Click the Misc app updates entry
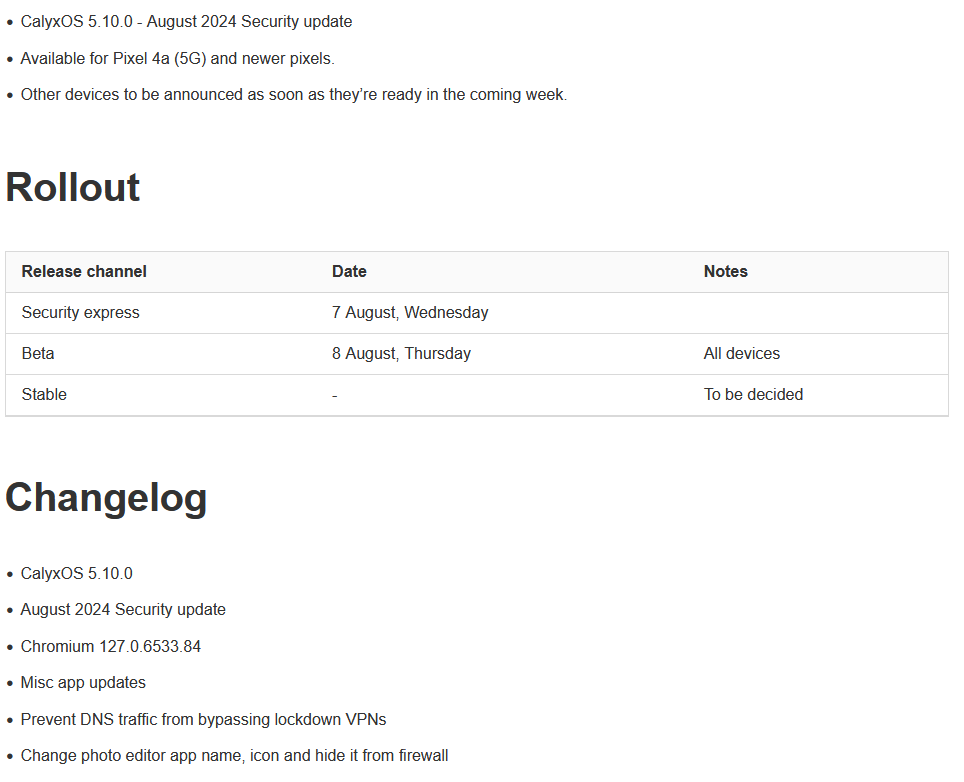964x782 pixels. (x=83, y=682)
